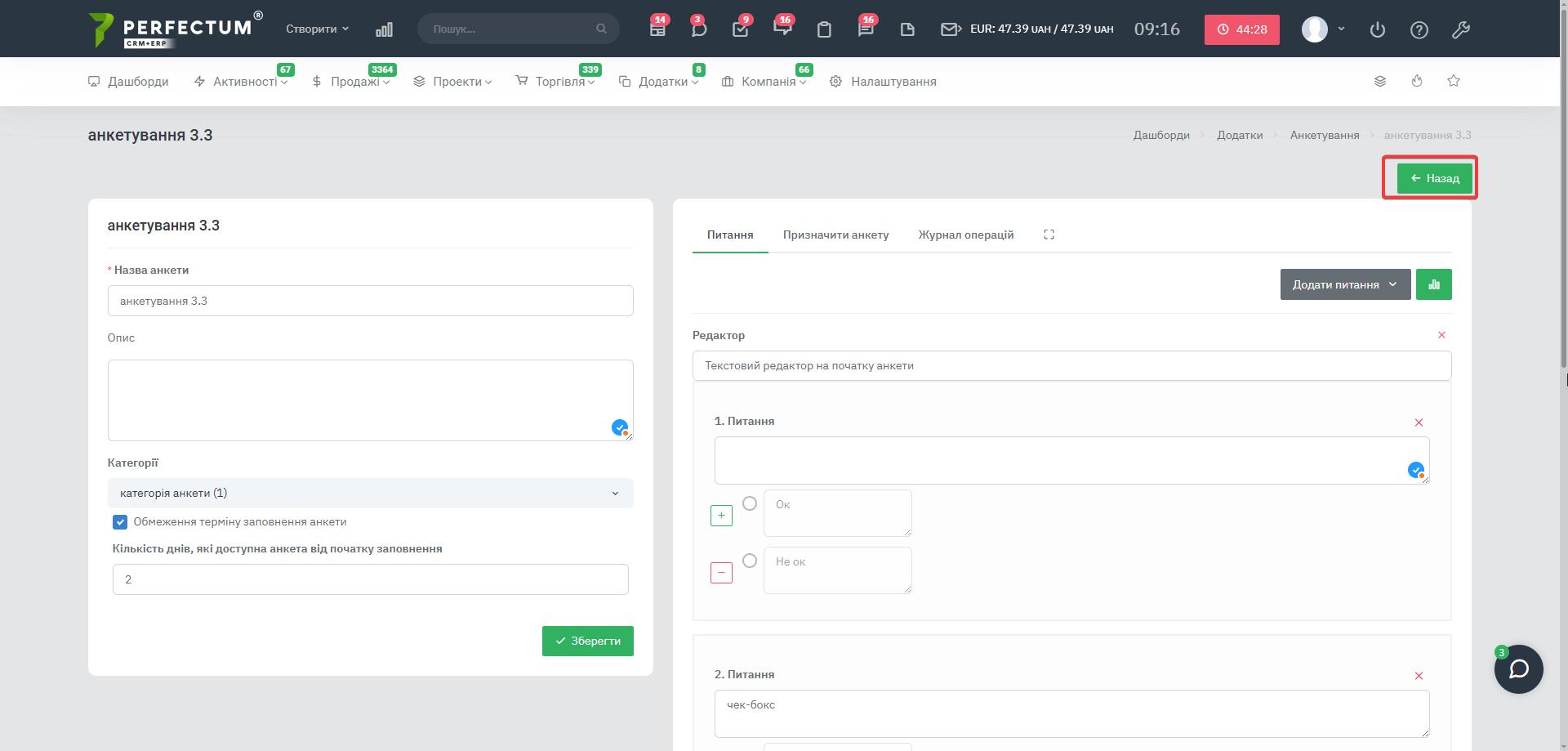Click the header search field Пошук
This screenshot has height=751, width=1568.
[518, 29]
